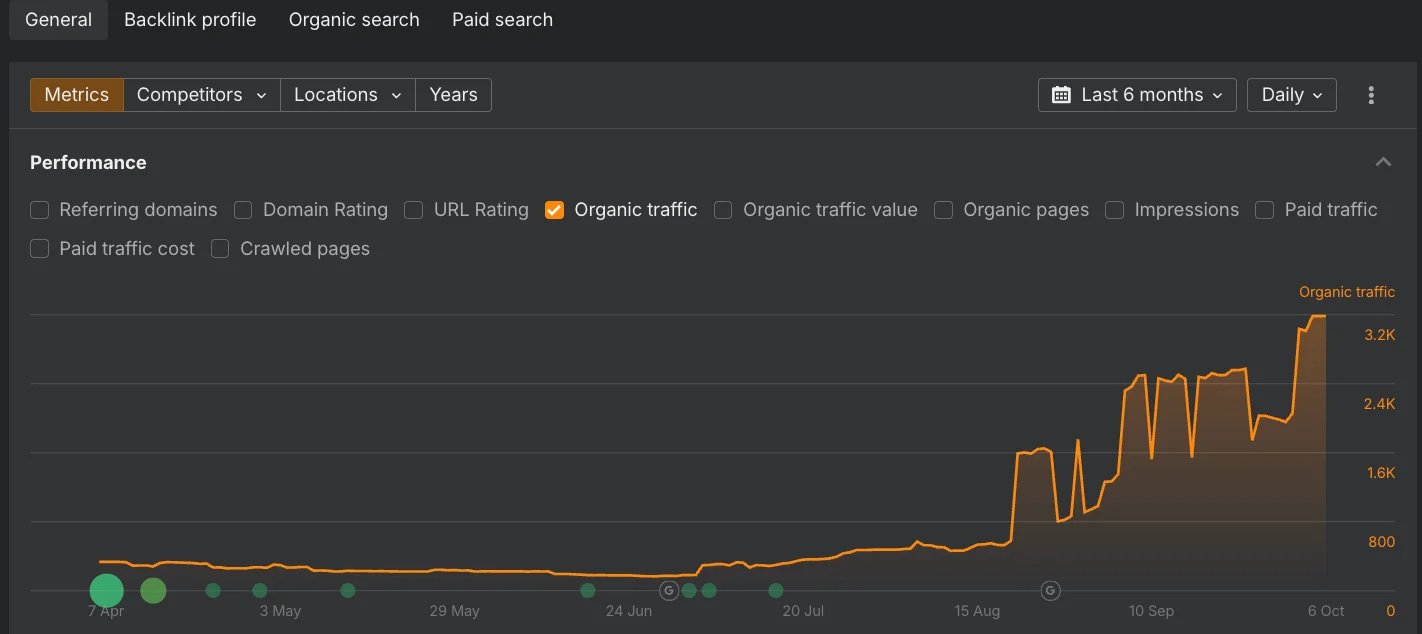Click the calendar icon in date range button
Image resolution: width=1422 pixels, height=634 pixels.
point(1061,95)
